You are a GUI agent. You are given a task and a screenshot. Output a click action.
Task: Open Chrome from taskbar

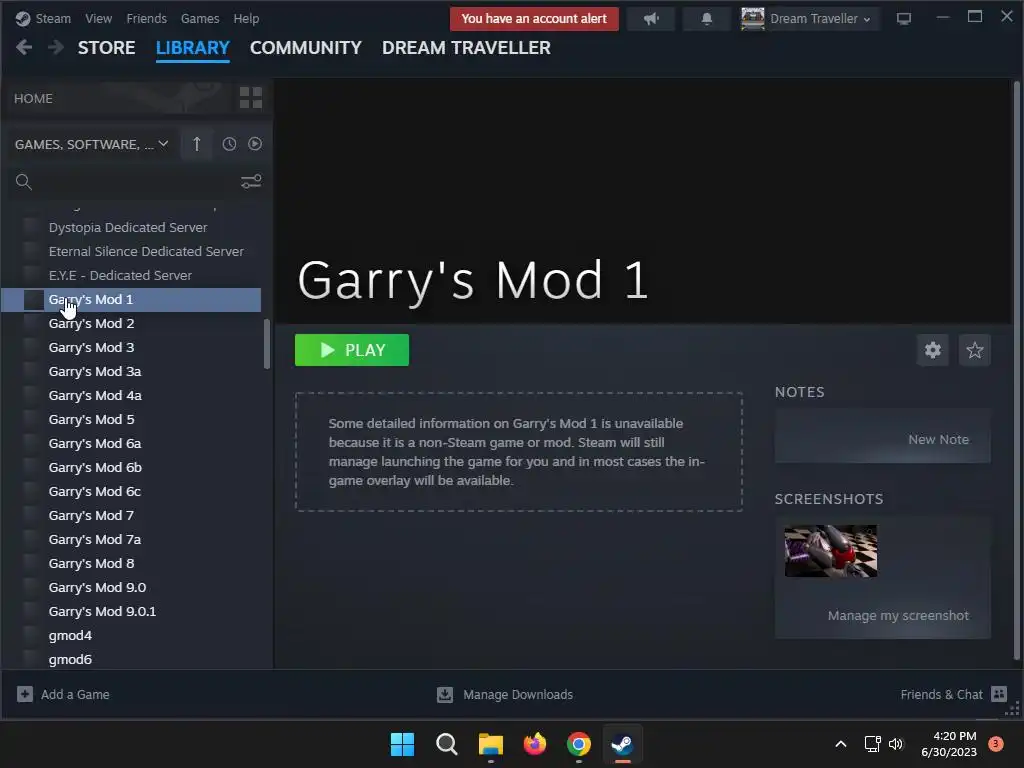pyautogui.click(x=579, y=744)
